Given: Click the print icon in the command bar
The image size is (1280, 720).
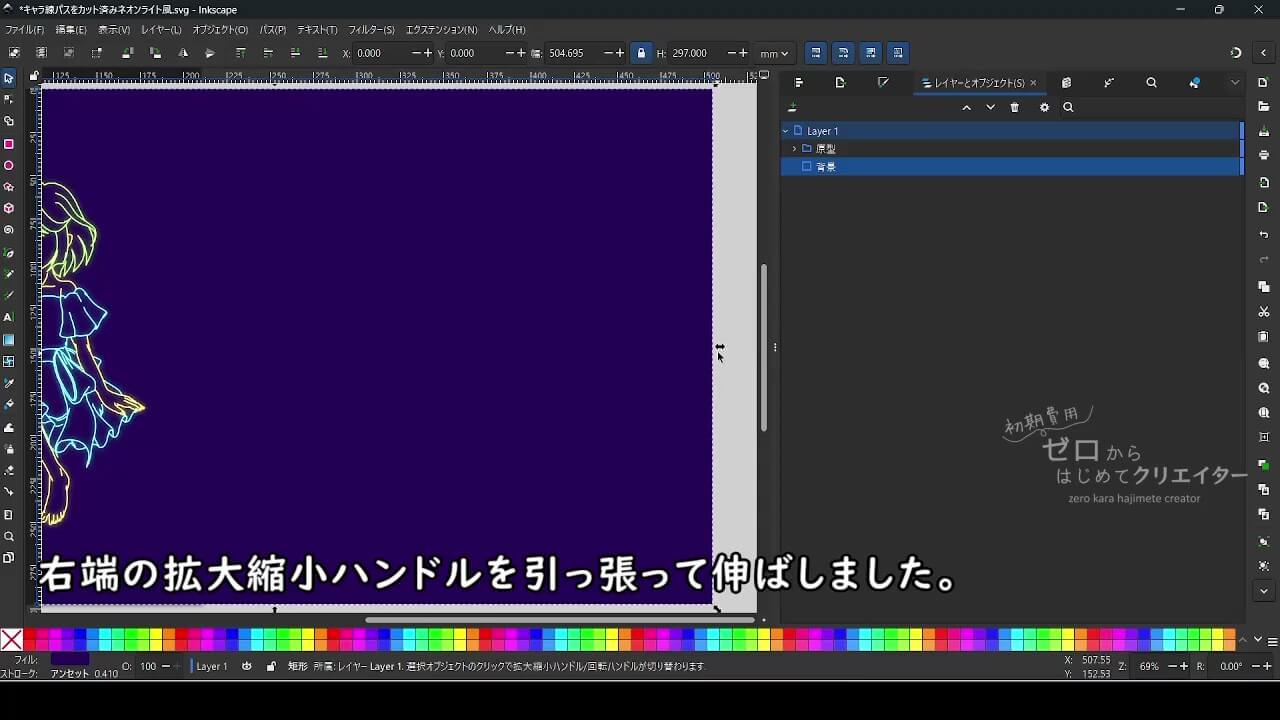Looking at the screenshot, I should point(1264,155).
